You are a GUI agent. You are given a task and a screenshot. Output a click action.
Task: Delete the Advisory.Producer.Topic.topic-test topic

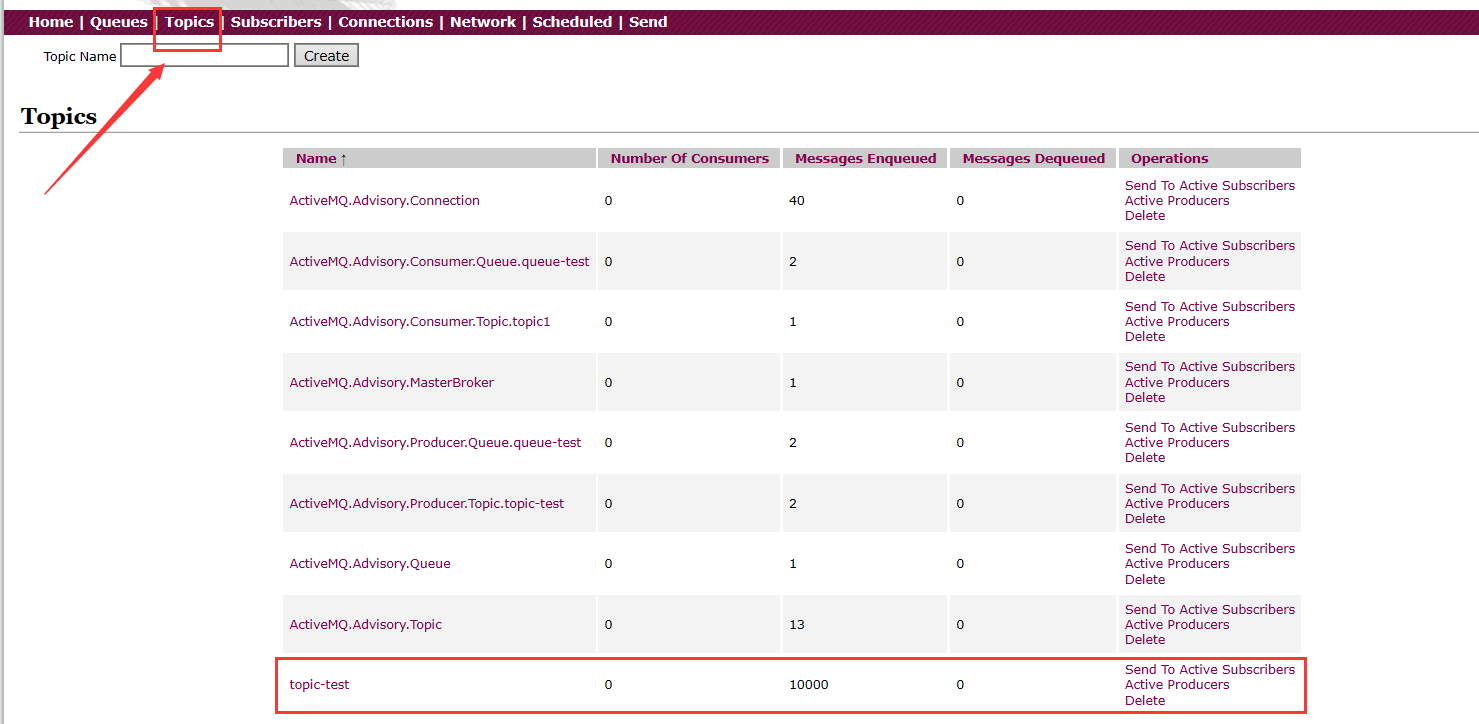click(1145, 519)
